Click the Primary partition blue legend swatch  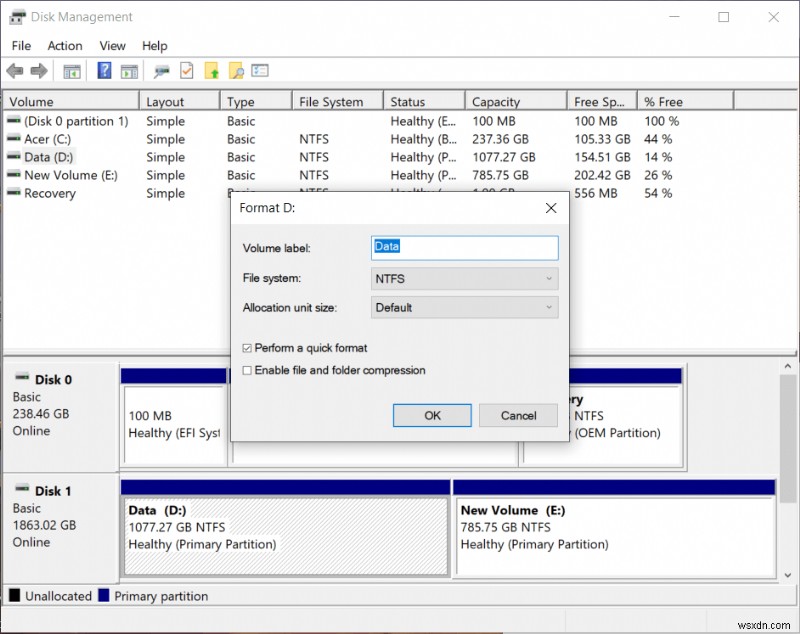[x=104, y=595]
